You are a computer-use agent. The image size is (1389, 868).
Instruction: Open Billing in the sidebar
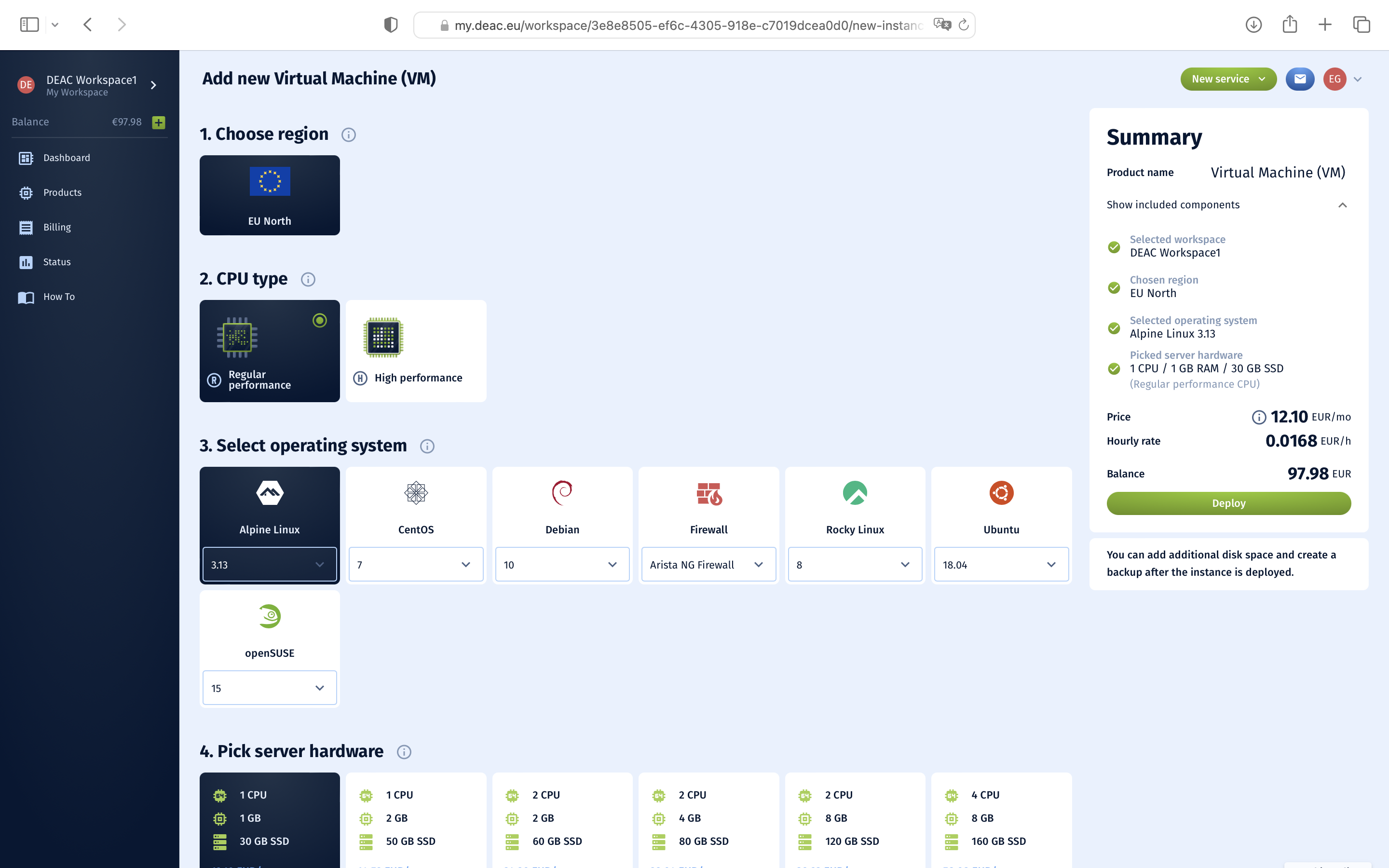coord(57,227)
